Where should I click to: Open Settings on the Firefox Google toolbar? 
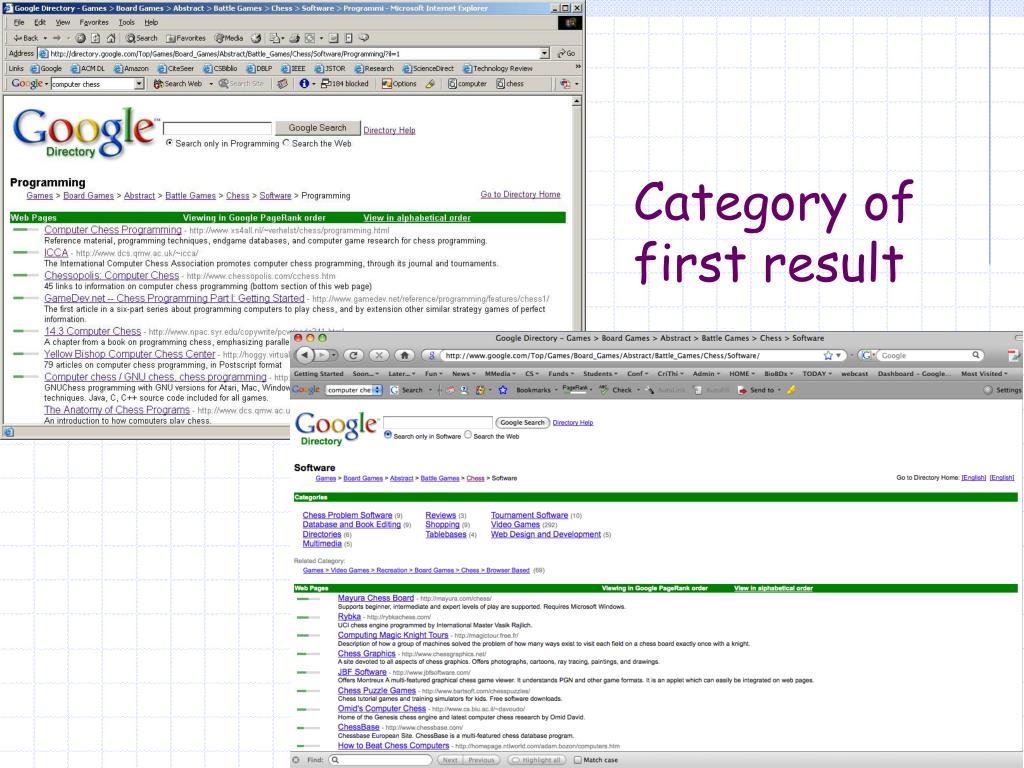(1002, 390)
